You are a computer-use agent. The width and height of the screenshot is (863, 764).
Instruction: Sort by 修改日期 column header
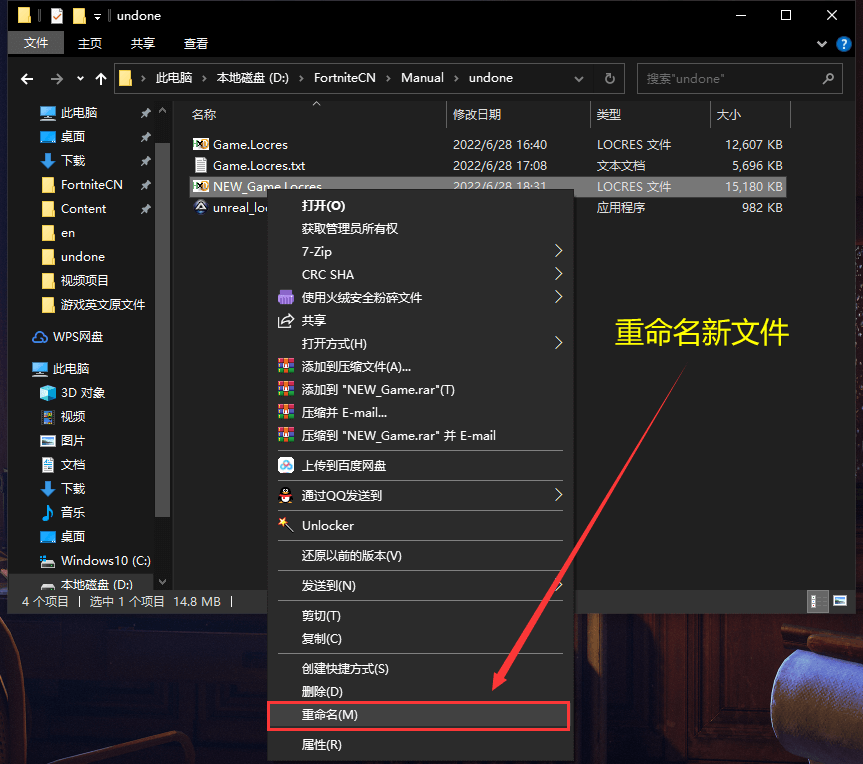[517, 114]
